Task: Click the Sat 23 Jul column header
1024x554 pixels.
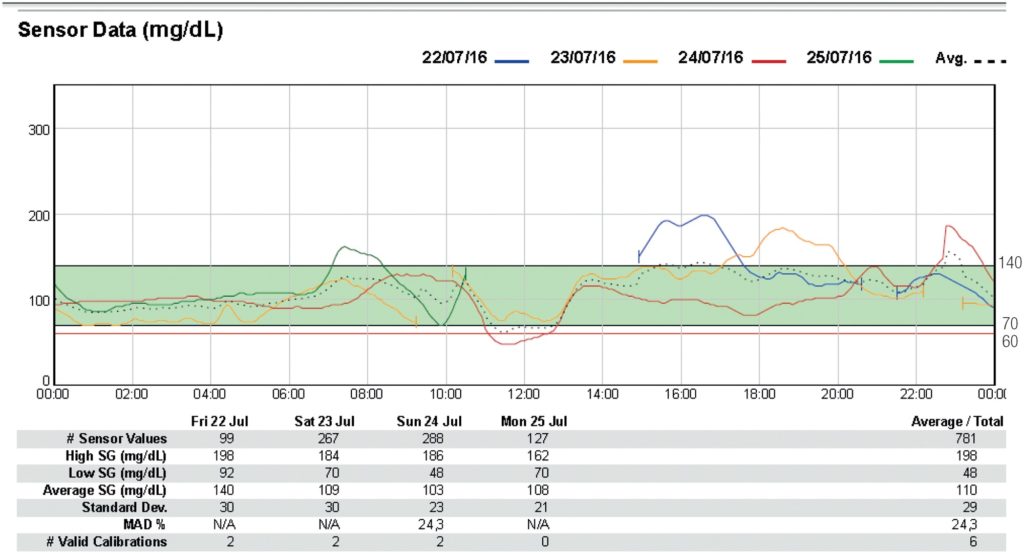Action: (x=323, y=421)
